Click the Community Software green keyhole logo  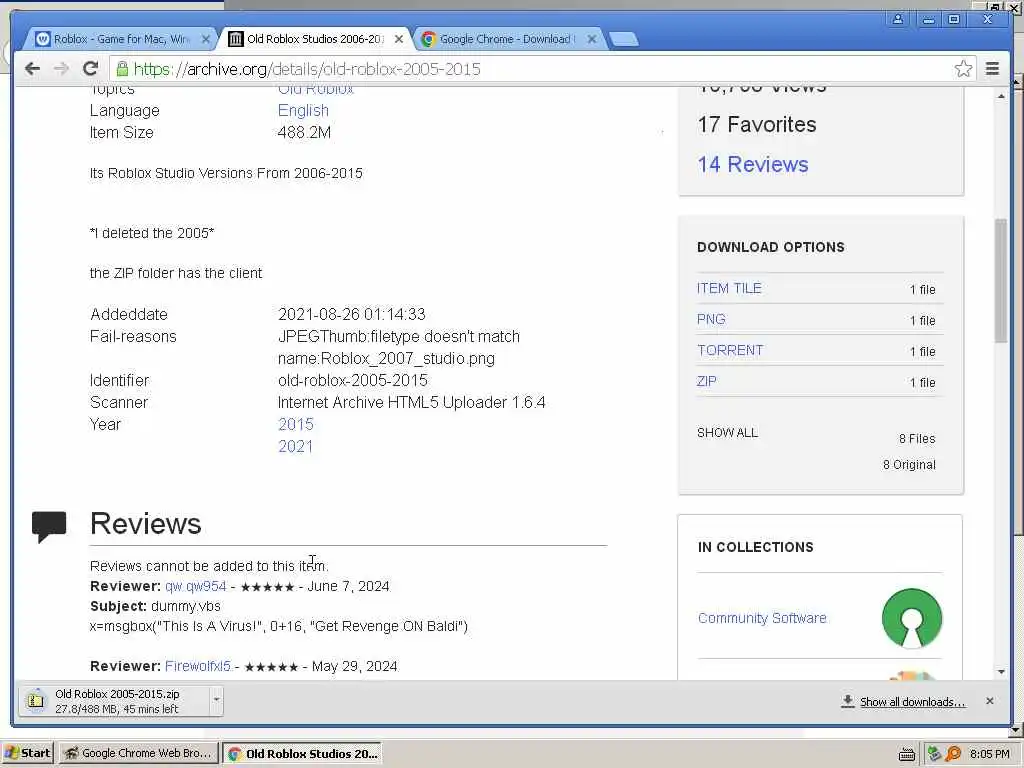(x=912, y=618)
